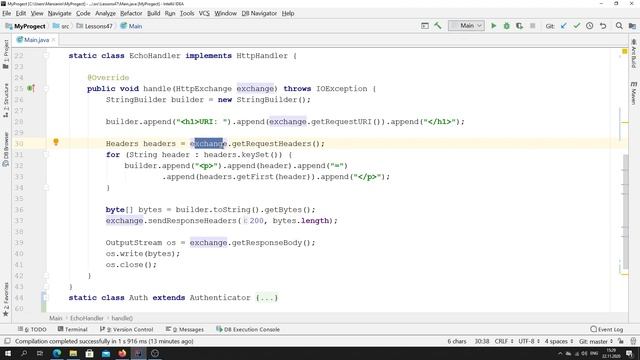Image resolution: width=640 pixels, height=360 pixels.
Task: Start debugging with the bug icon
Action: (507, 26)
